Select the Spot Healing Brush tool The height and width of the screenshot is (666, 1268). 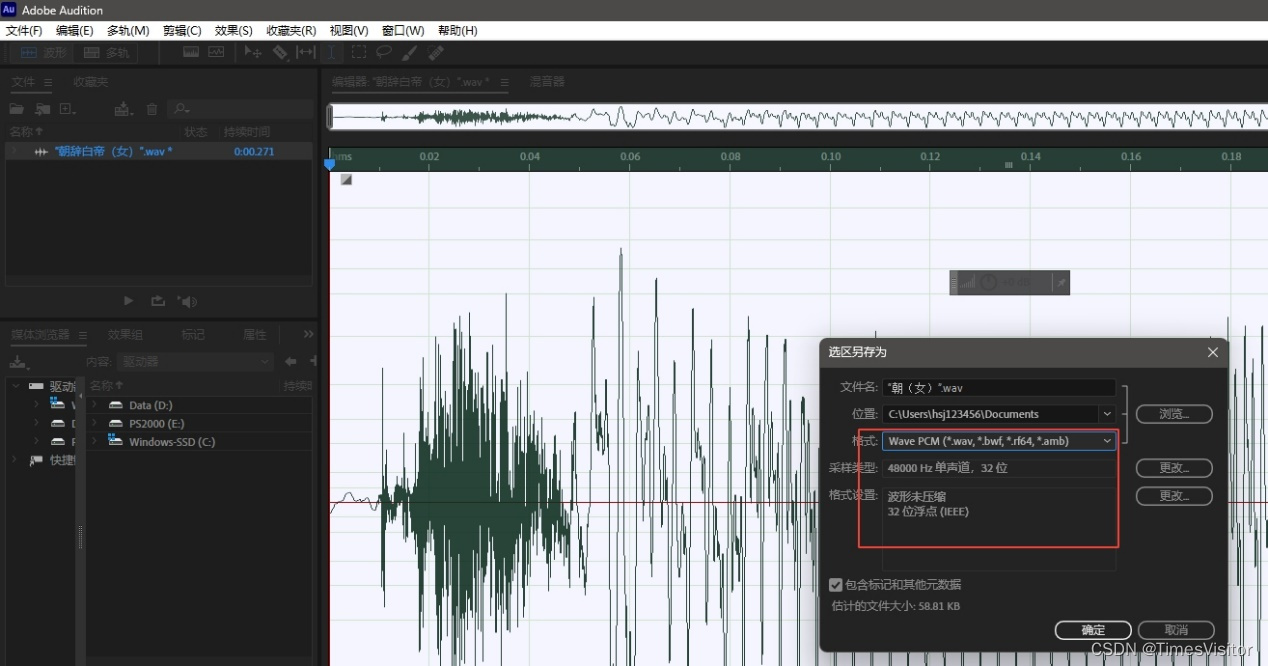click(436, 52)
